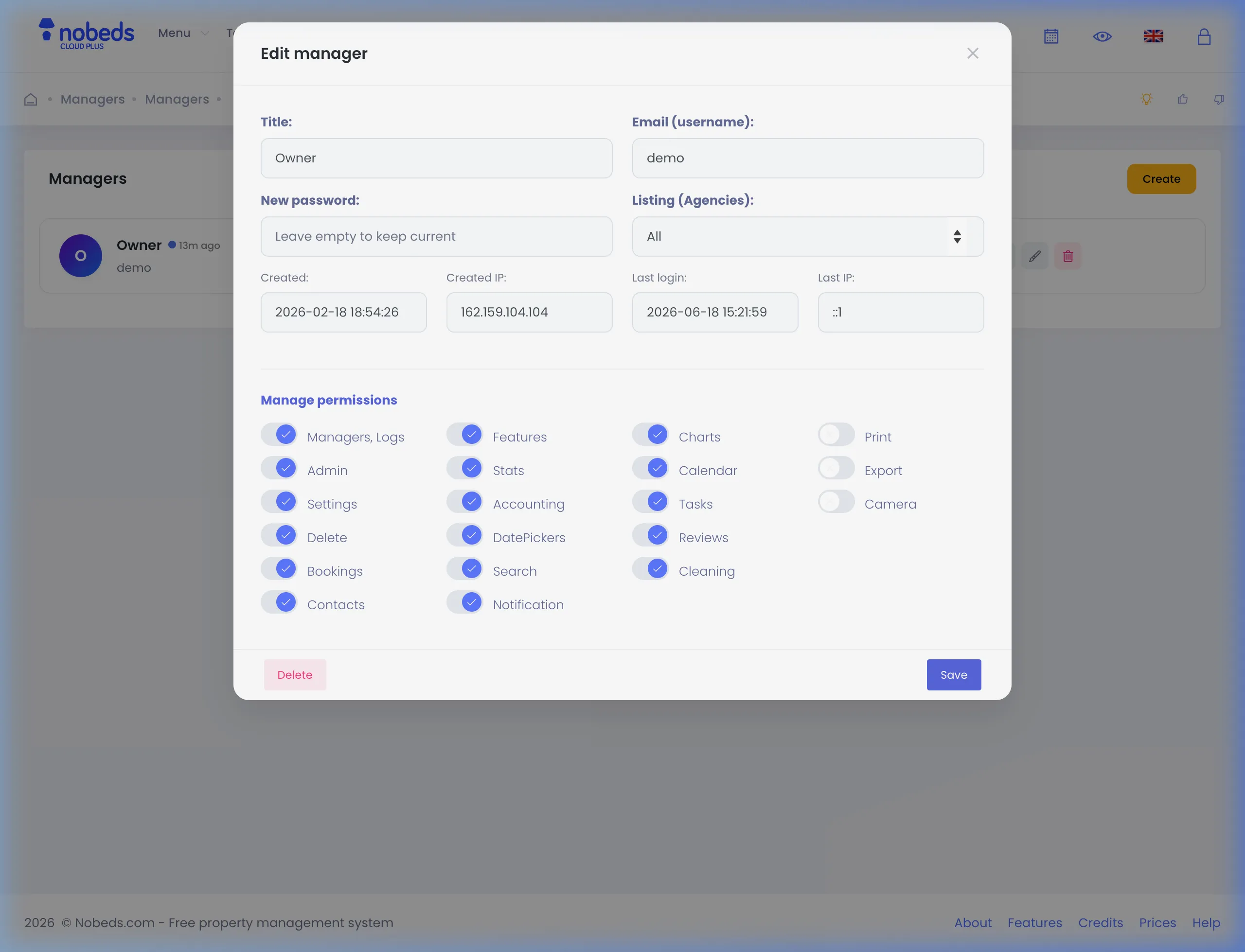Open the Credits footer link
The height and width of the screenshot is (952, 1245).
pos(1101,922)
